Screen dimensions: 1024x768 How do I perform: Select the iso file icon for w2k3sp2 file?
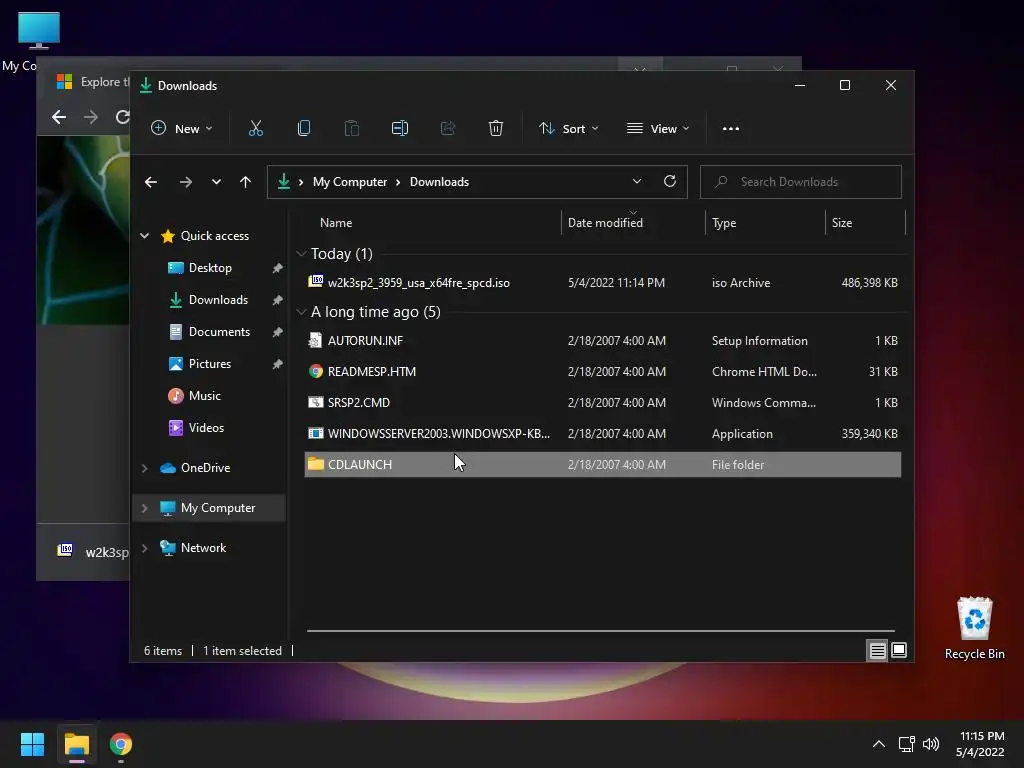pyautogui.click(x=316, y=281)
